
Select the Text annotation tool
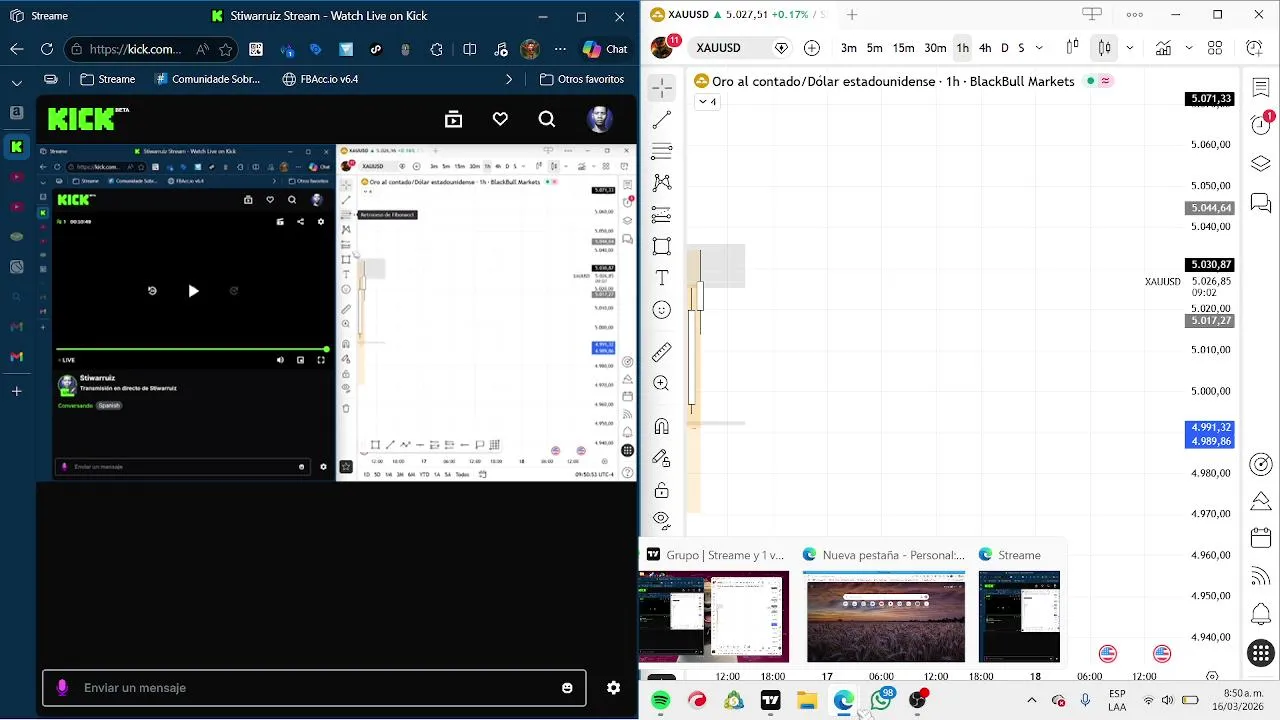(x=661, y=278)
